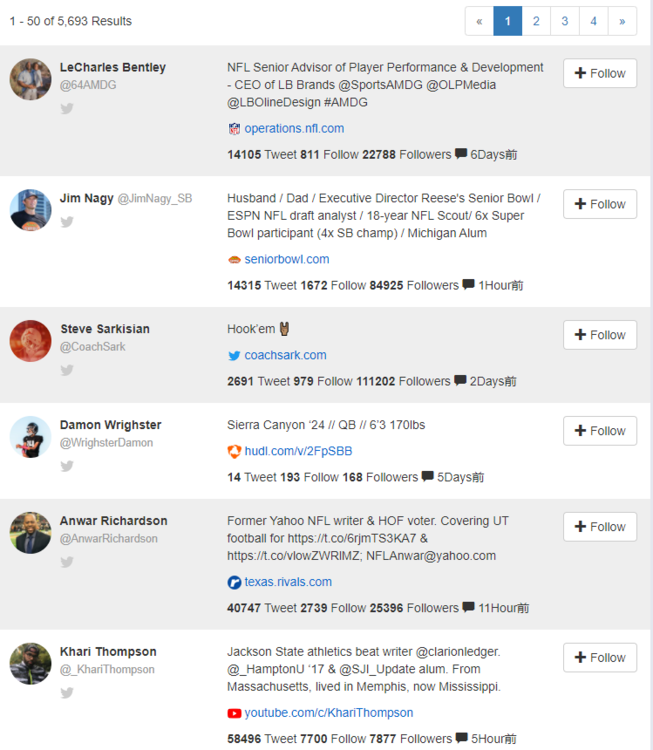Click Twitter bird icon under Khari Thompson
The image size is (653, 750).
[67, 693]
